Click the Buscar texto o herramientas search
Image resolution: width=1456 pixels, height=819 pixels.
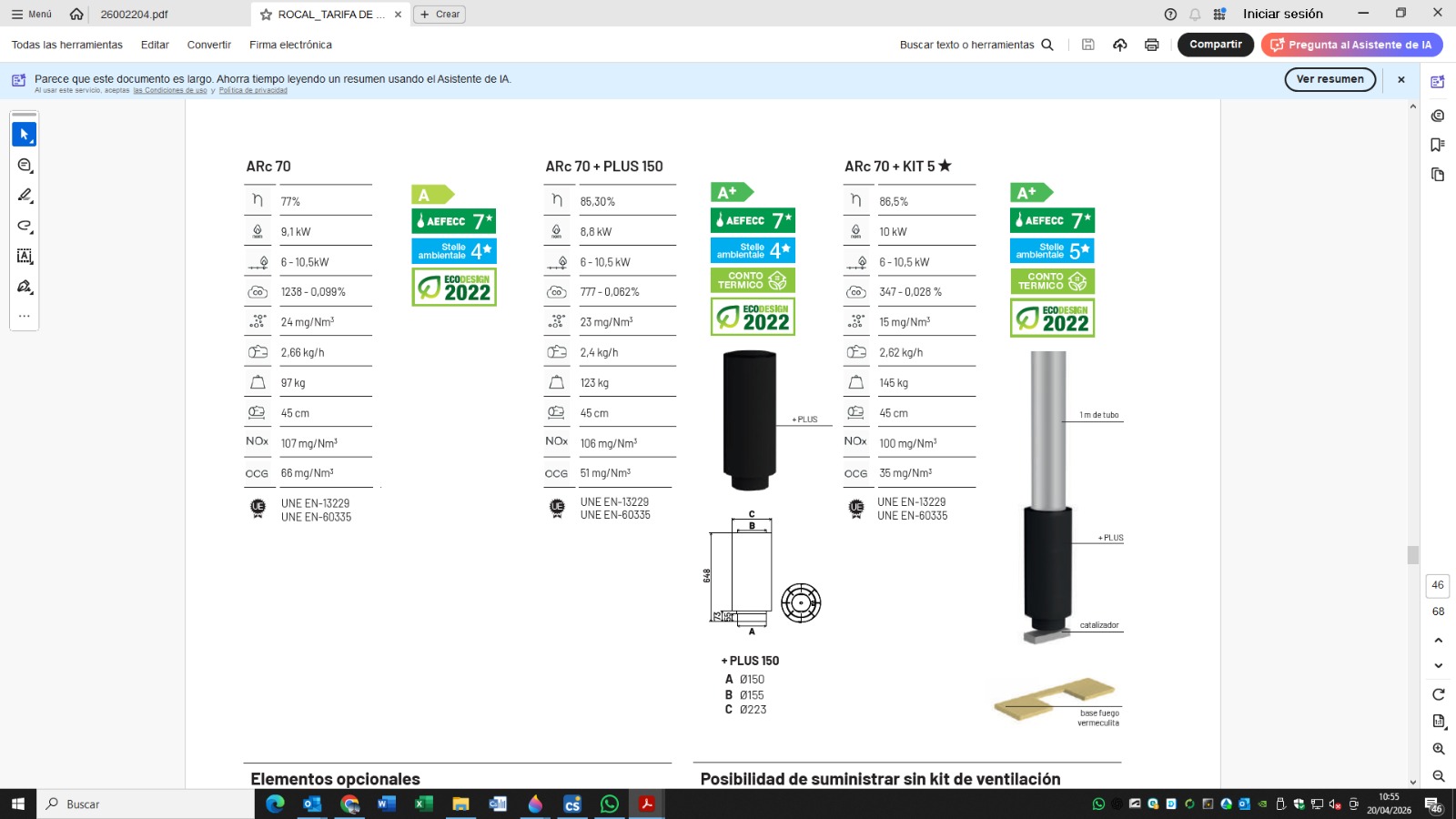coord(976,45)
